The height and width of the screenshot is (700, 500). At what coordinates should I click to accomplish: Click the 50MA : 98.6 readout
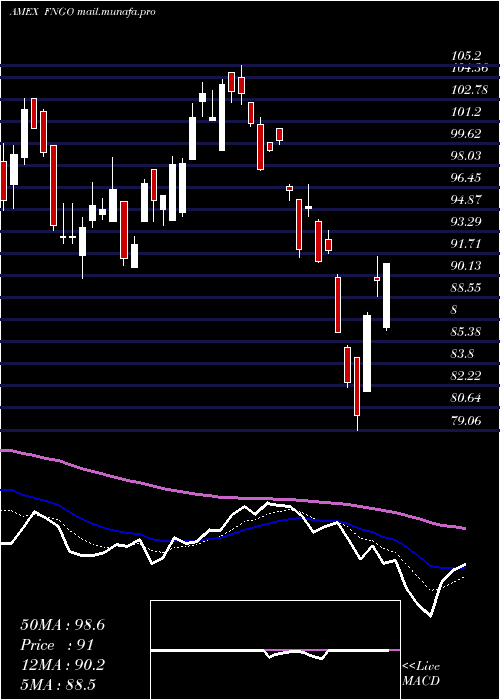(63, 625)
